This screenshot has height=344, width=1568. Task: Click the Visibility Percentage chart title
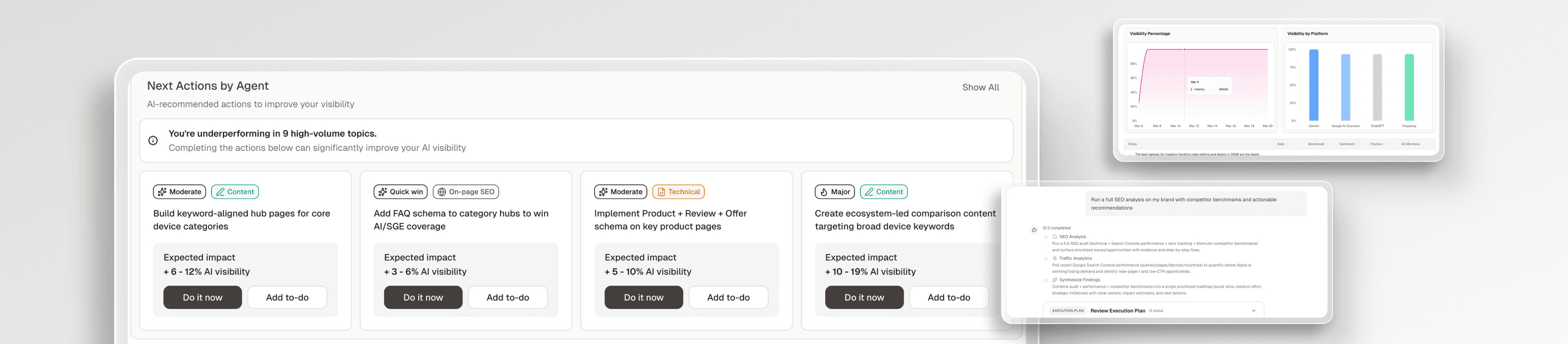tap(1150, 34)
